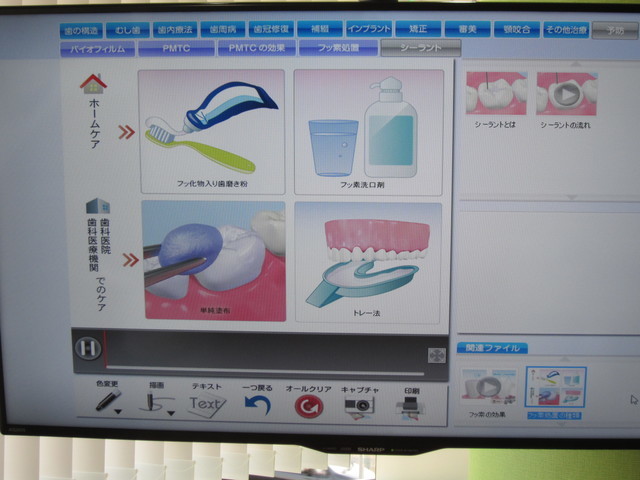Click the トレー法 tray method panel
The height and width of the screenshot is (480, 640).
tap(368, 262)
